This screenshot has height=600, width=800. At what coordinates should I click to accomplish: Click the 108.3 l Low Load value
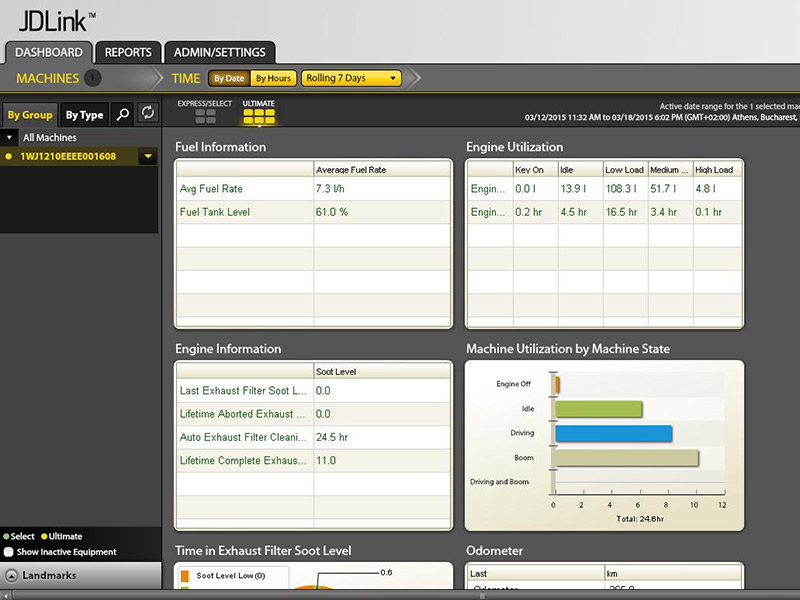pyautogui.click(x=621, y=189)
